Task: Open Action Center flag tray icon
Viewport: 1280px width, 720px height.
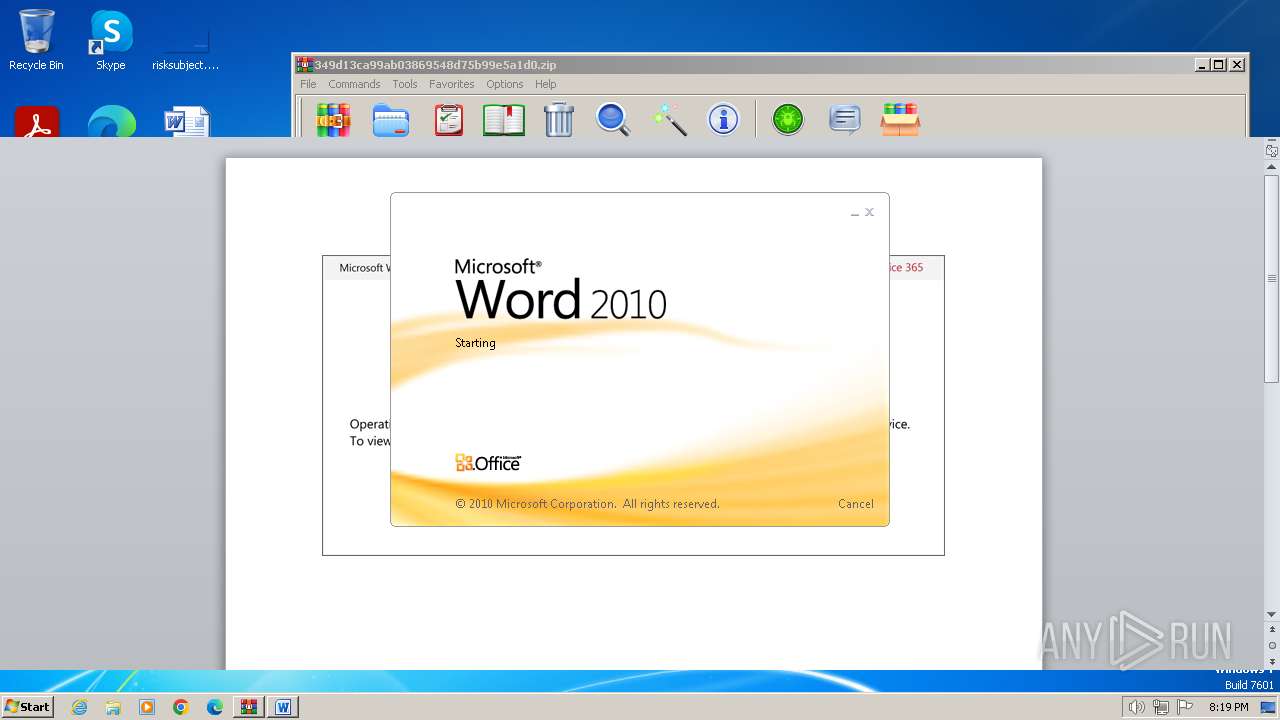Action: click(1185, 707)
